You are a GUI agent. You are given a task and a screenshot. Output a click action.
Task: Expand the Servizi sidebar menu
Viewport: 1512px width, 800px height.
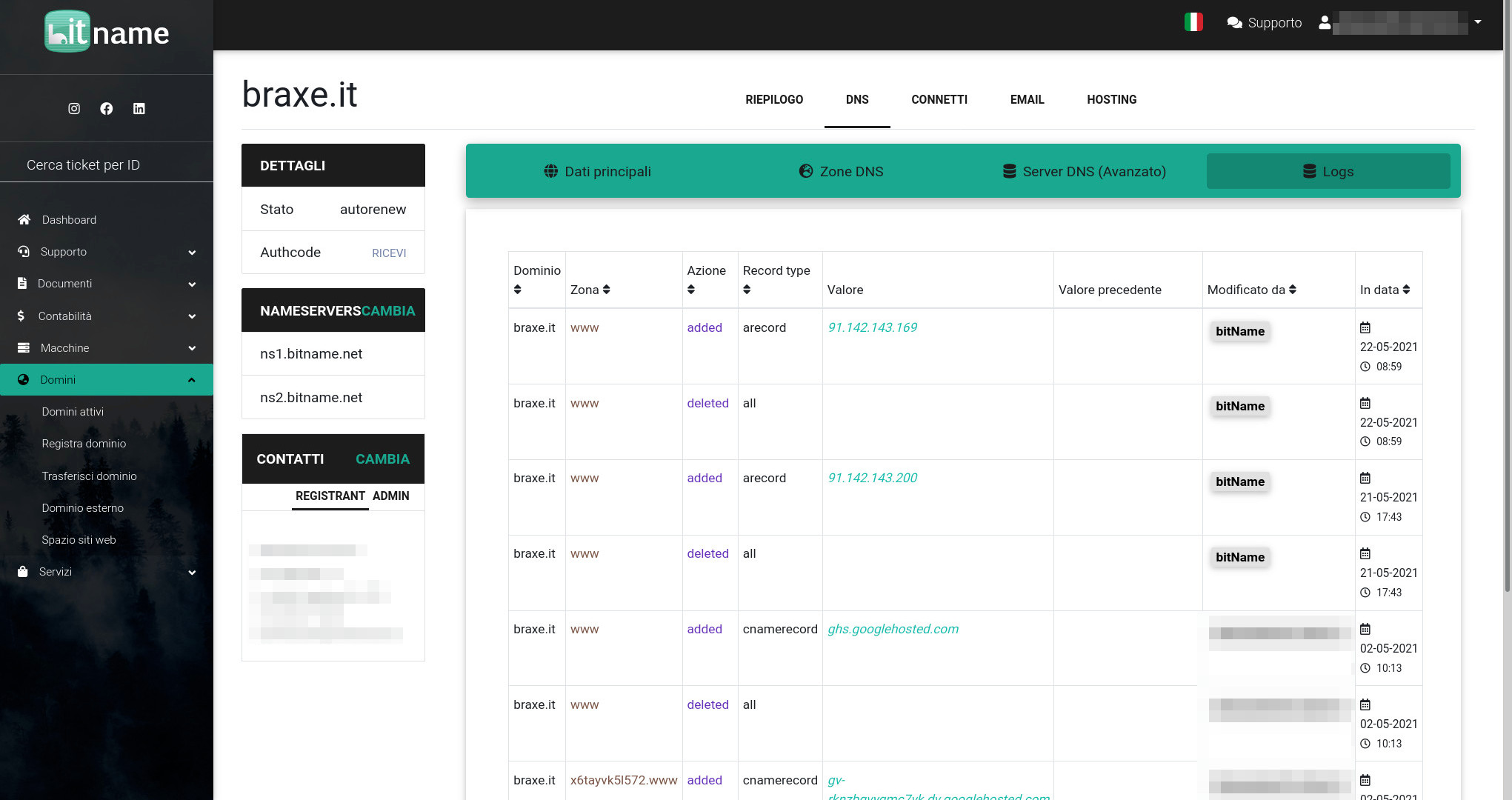(x=192, y=573)
